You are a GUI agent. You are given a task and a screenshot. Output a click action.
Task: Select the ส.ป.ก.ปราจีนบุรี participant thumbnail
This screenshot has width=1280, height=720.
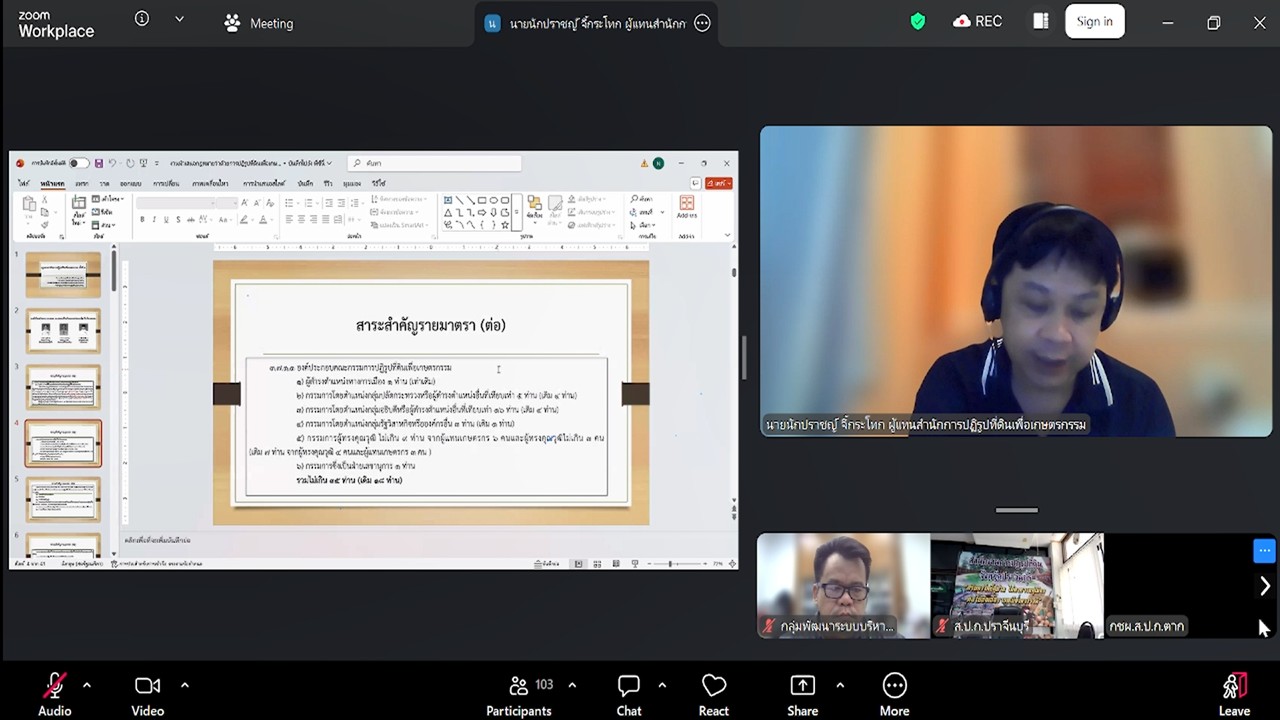(1017, 585)
